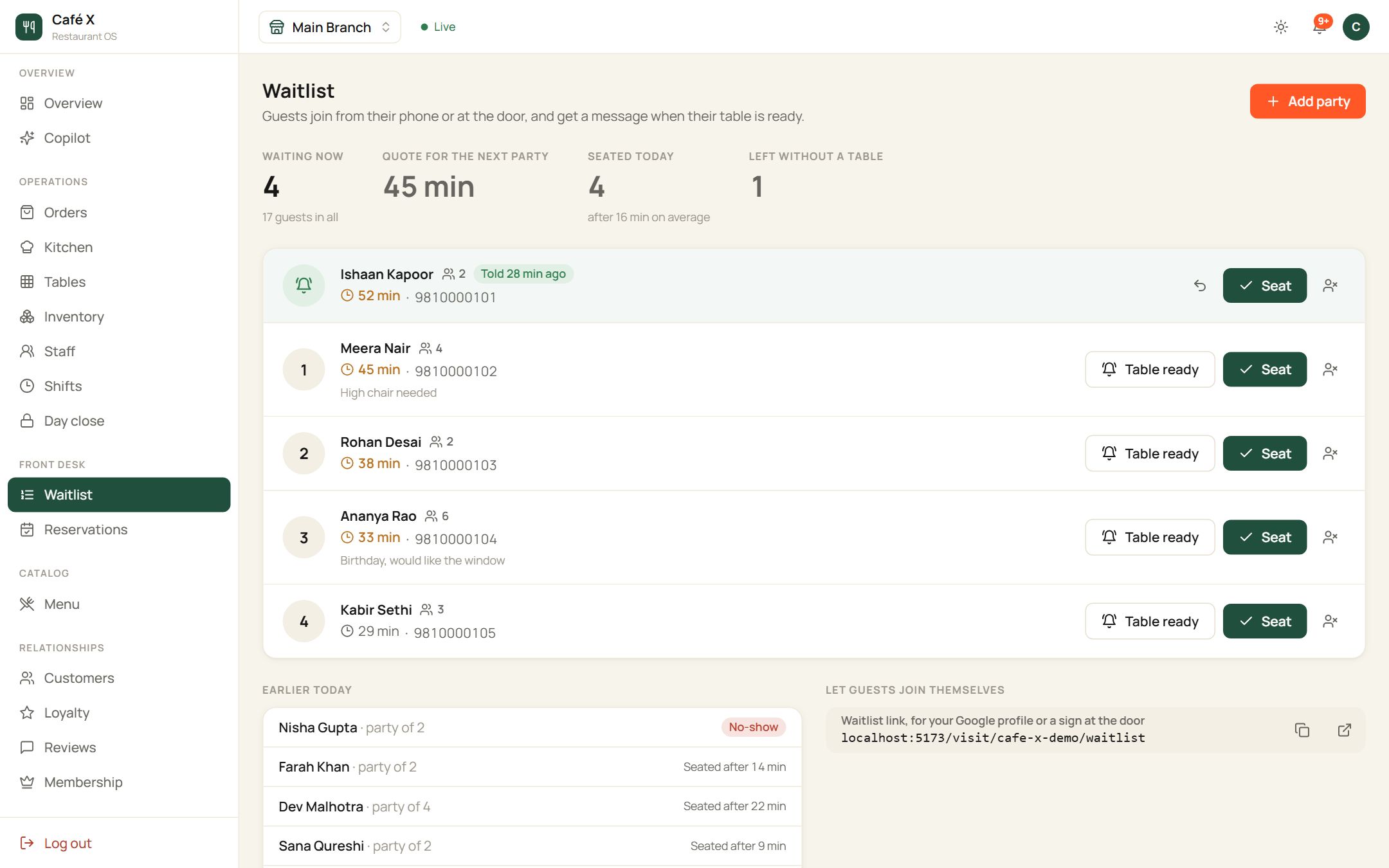This screenshot has height=868, width=1389.
Task: Copy the waitlist link
Action: [x=1302, y=730]
